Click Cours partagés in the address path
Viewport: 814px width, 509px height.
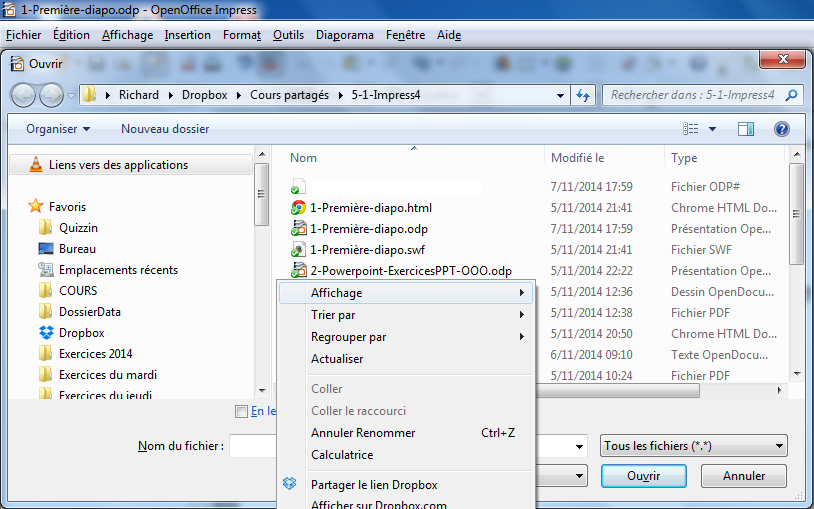click(289, 95)
